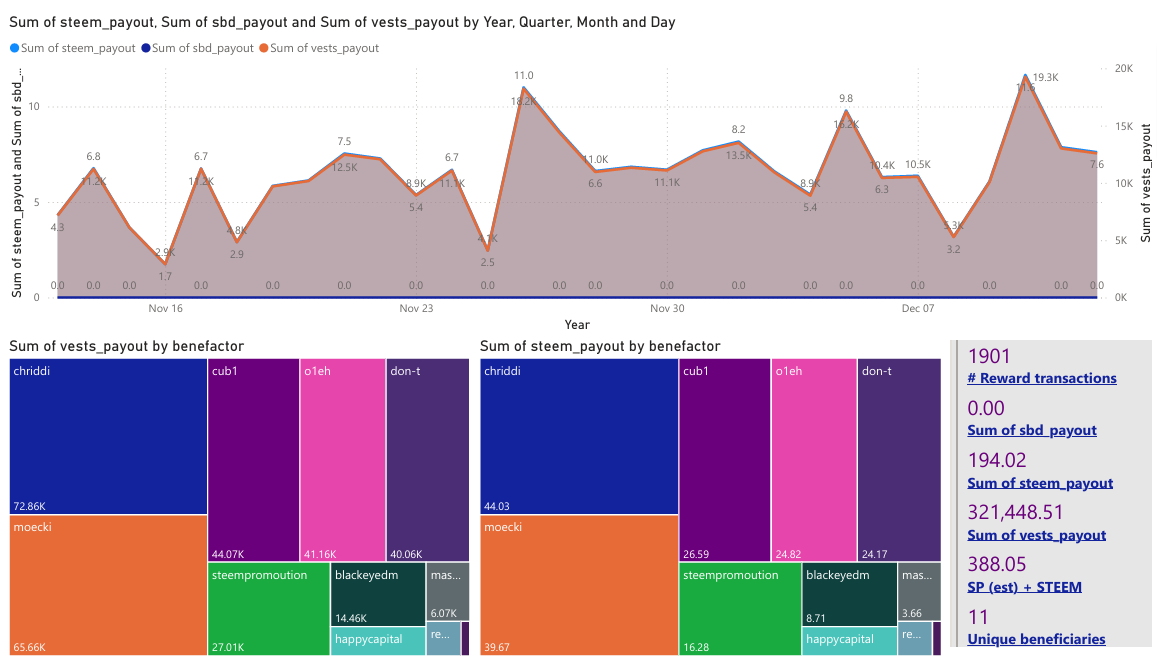Click the Sum of steem_payout card link
Screen dimensions: 1168x670
[1040, 483]
